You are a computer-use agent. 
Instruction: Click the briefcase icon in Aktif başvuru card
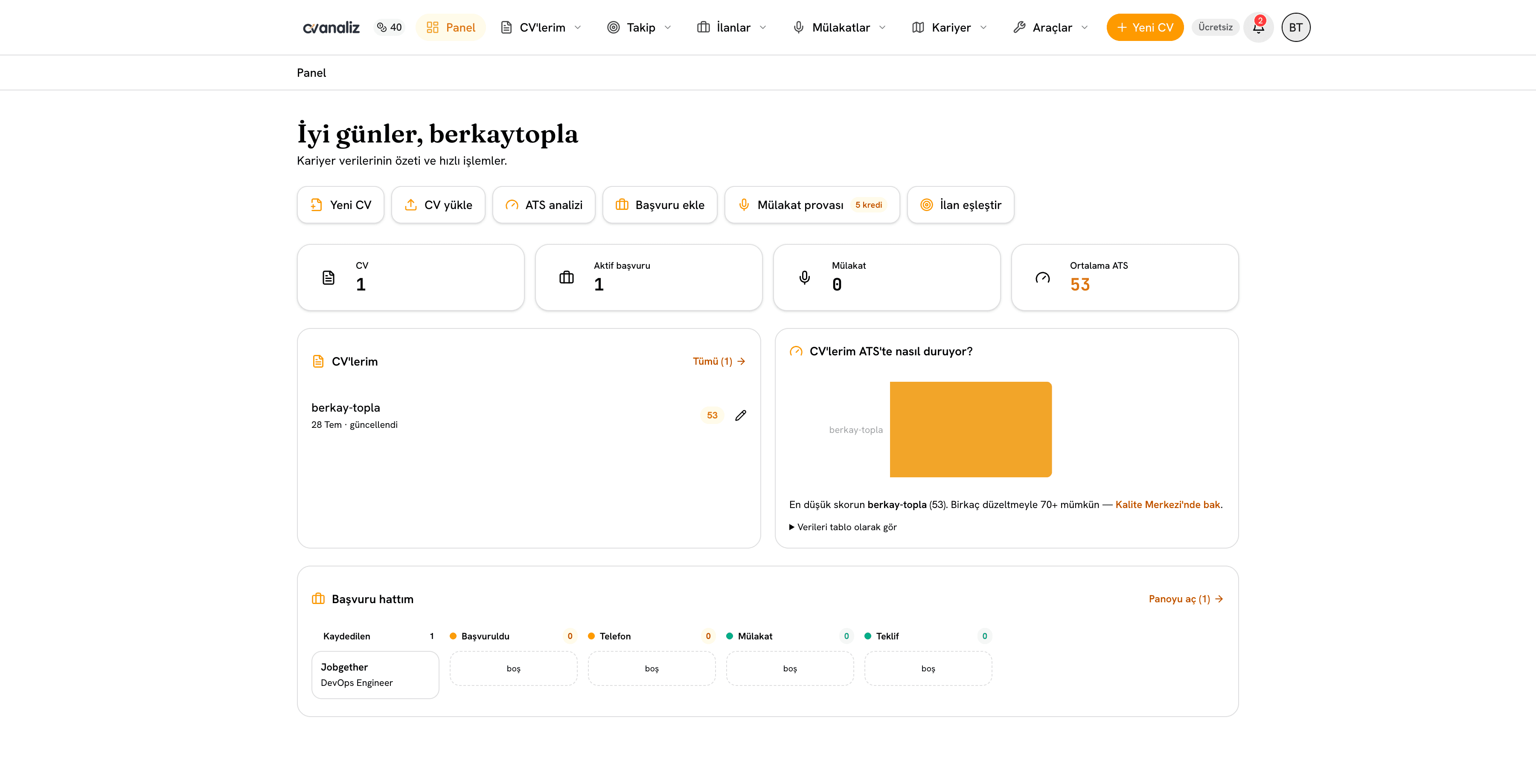pyautogui.click(x=567, y=278)
